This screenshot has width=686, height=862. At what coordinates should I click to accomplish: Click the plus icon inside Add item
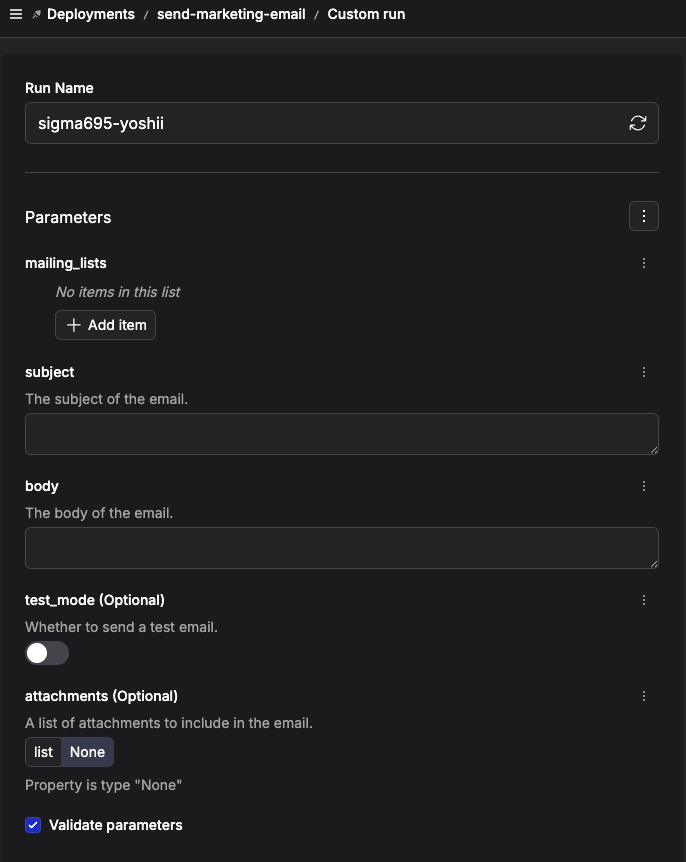point(74,324)
